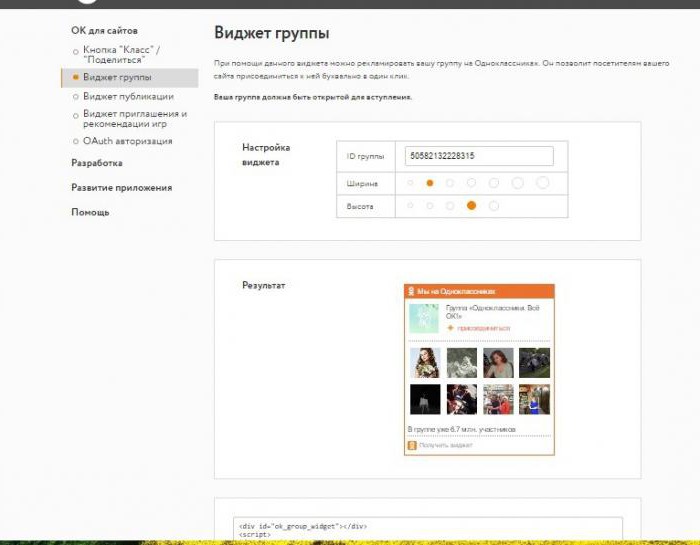This screenshot has height=545, width=700.
Task: Click the ОК для сайтов heading
Action: tap(104, 31)
